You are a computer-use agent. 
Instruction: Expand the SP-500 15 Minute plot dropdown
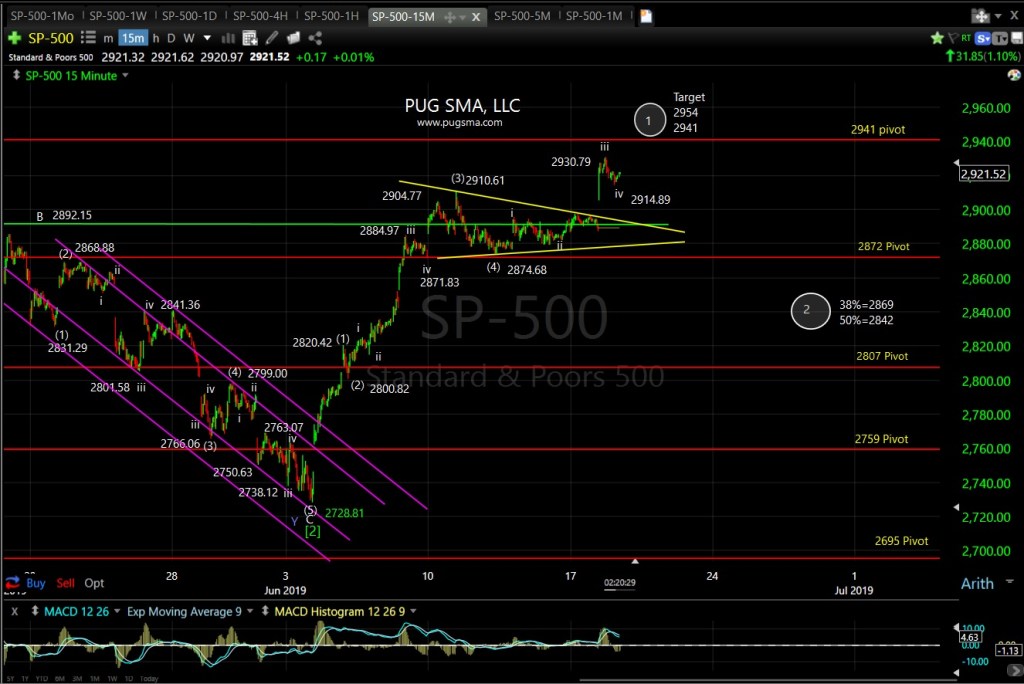pos(125,76)
